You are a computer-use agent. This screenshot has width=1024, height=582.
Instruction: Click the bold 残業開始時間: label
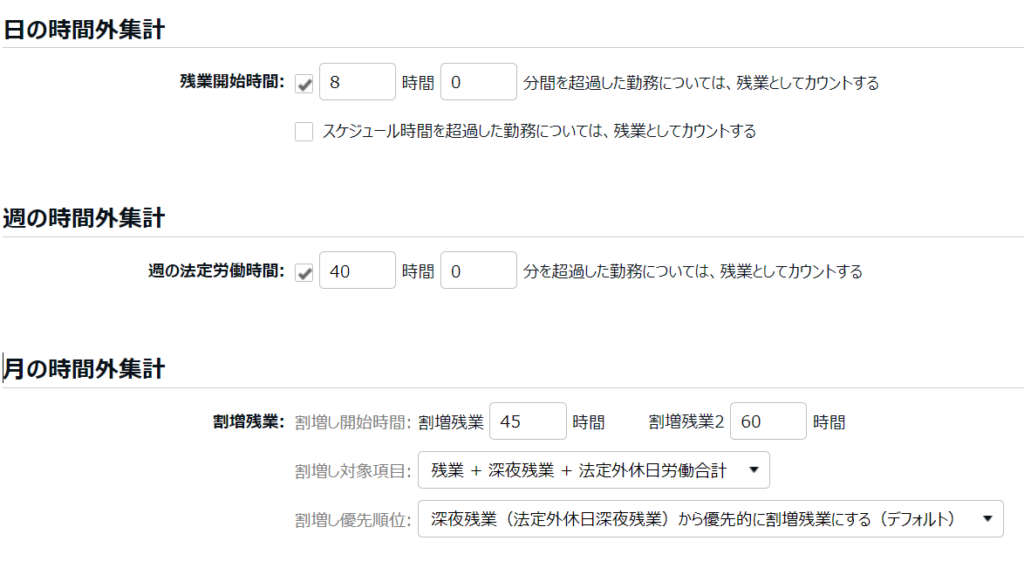(232, 83)
